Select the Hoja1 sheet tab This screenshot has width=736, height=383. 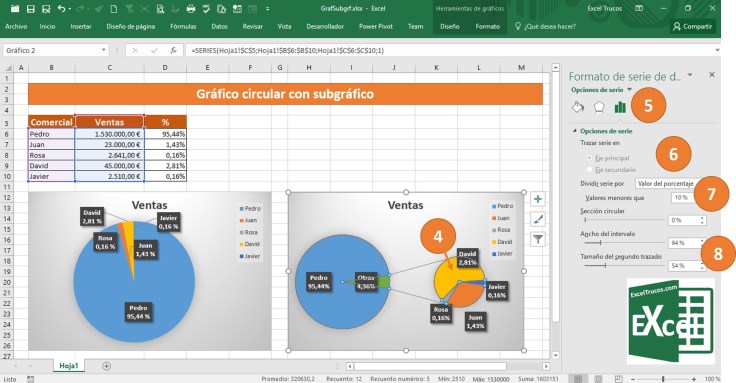click(69, 366)
